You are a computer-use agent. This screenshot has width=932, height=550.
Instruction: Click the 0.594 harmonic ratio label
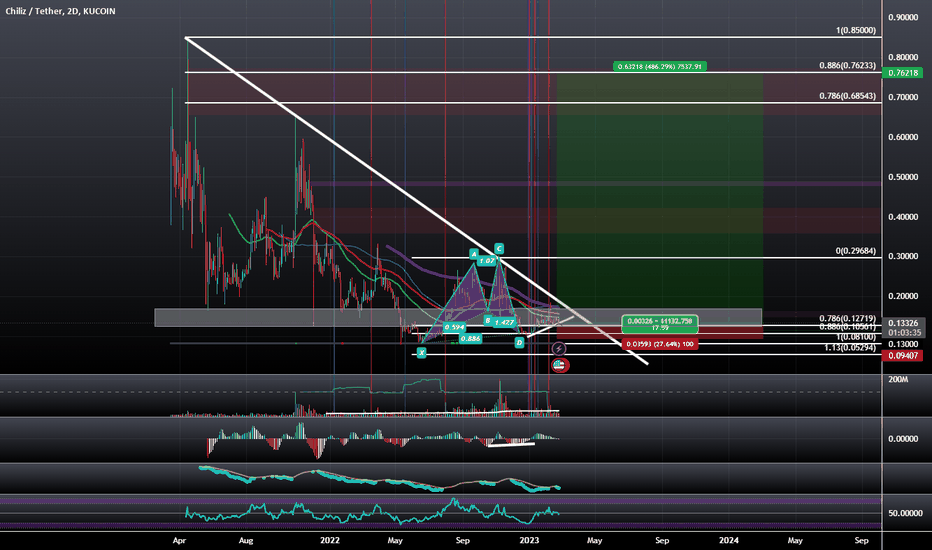(x=454, y=327)
